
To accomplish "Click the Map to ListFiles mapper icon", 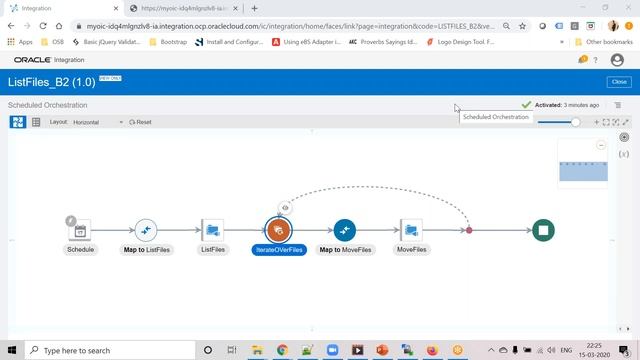I will (x=146, y=231).
